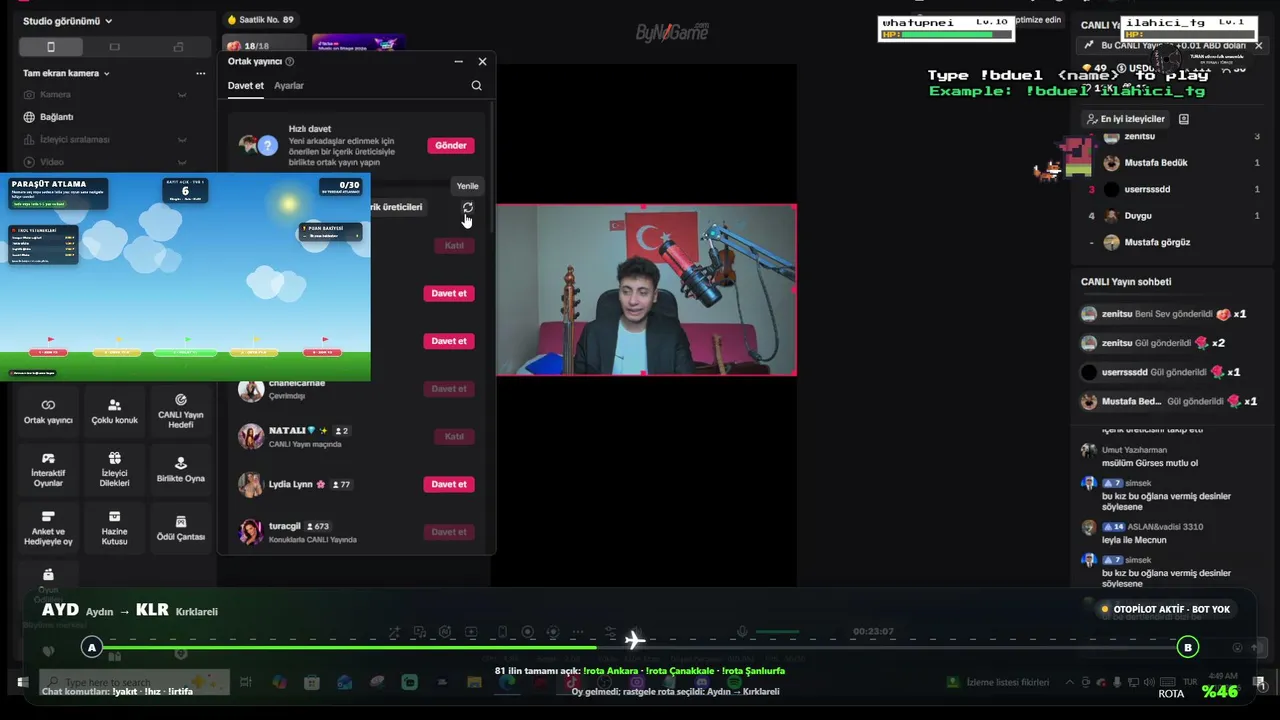This screenshot has width=1280, height=720.
Task: Open the CANLI Yayın Hedefi tile
Action: [181, 411]
